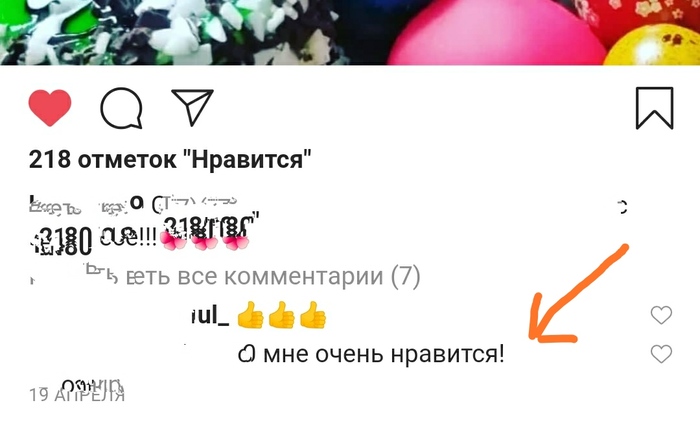
Task: Open profile of commenter ending in "ul_"
Action: tap(210, 316)
